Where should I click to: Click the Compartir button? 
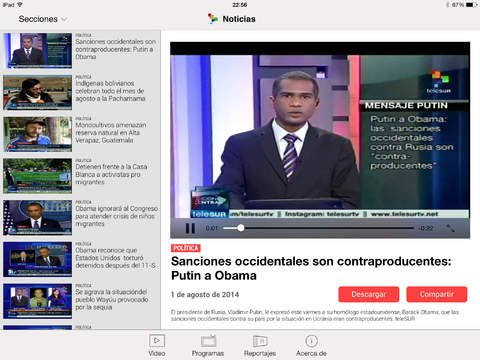[x=437, y=294]
